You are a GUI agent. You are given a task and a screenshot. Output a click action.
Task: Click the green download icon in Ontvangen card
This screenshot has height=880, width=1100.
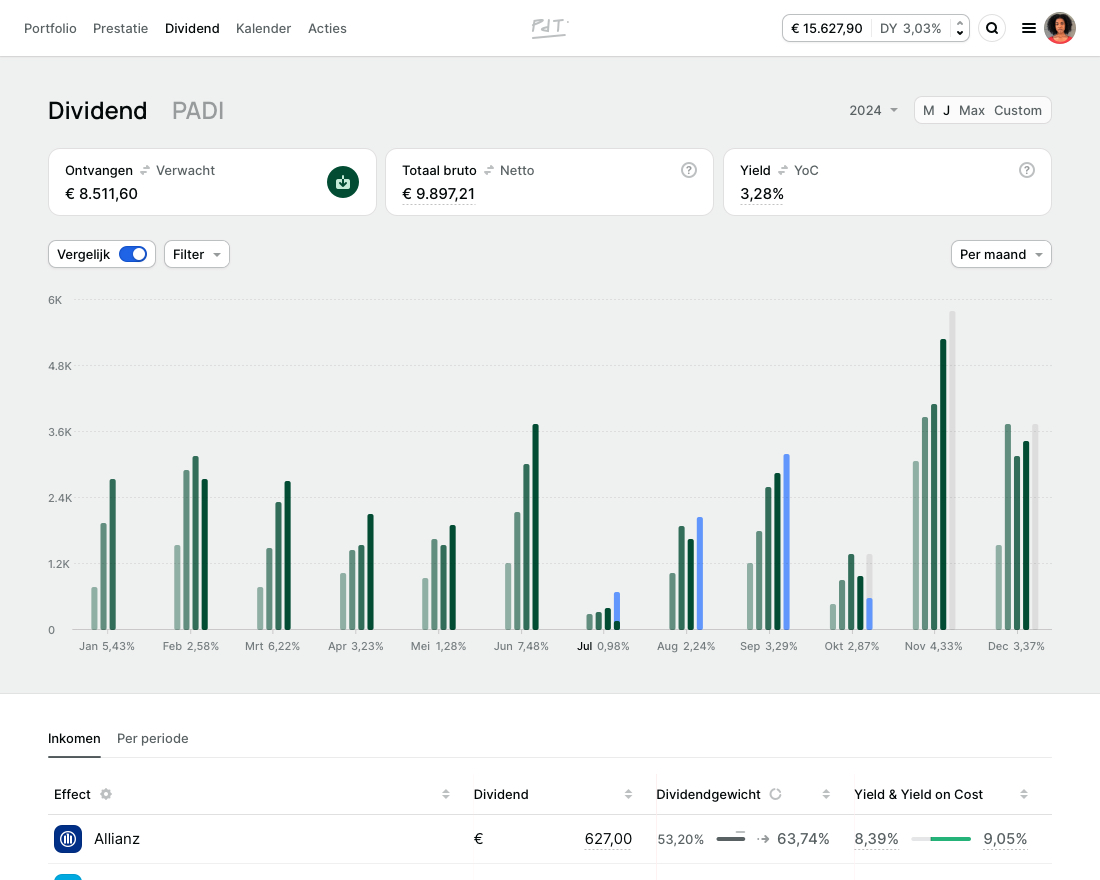(x=343, y=182)
